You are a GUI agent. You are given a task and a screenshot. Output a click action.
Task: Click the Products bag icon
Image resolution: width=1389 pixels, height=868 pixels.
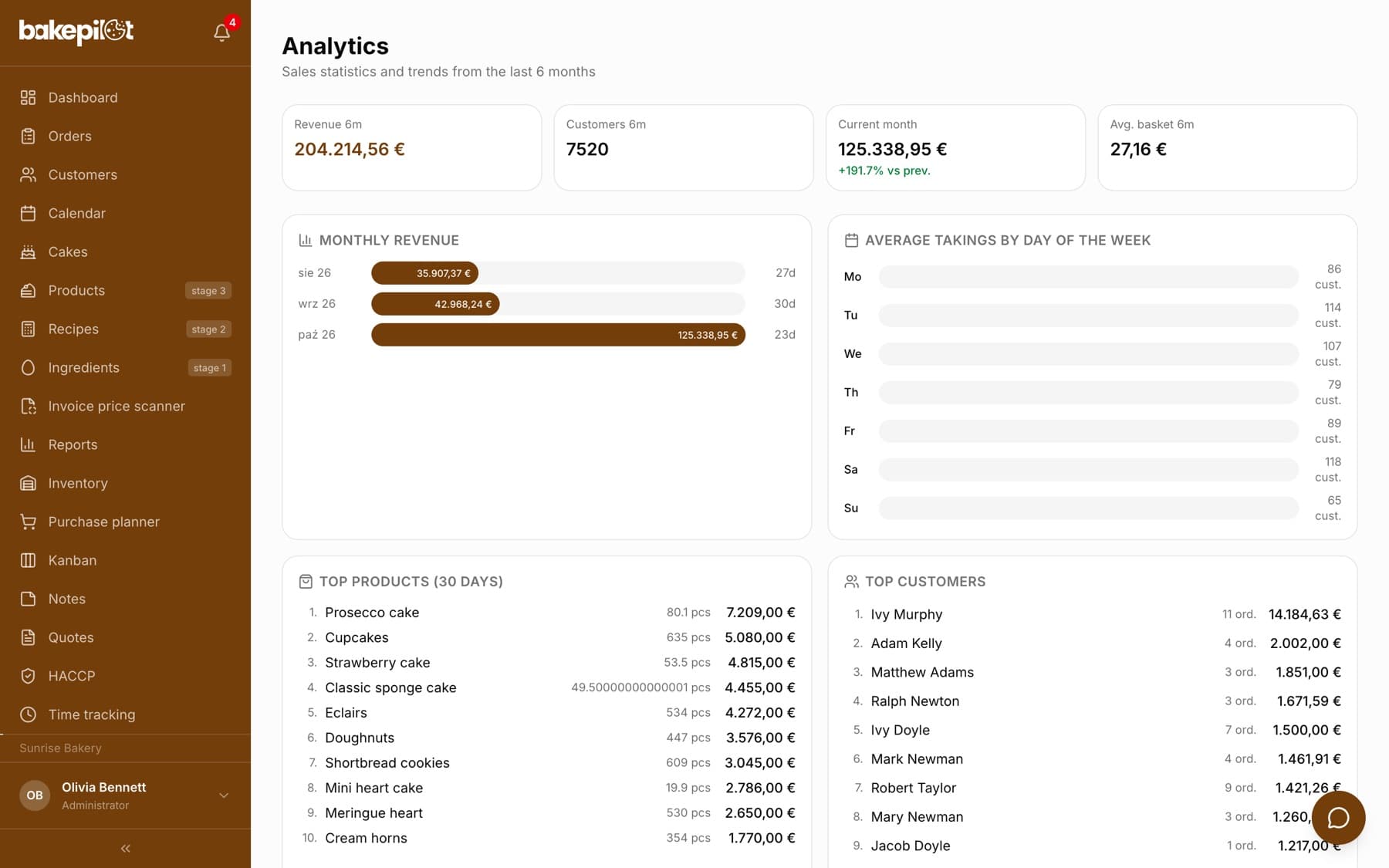coord(29,290)
